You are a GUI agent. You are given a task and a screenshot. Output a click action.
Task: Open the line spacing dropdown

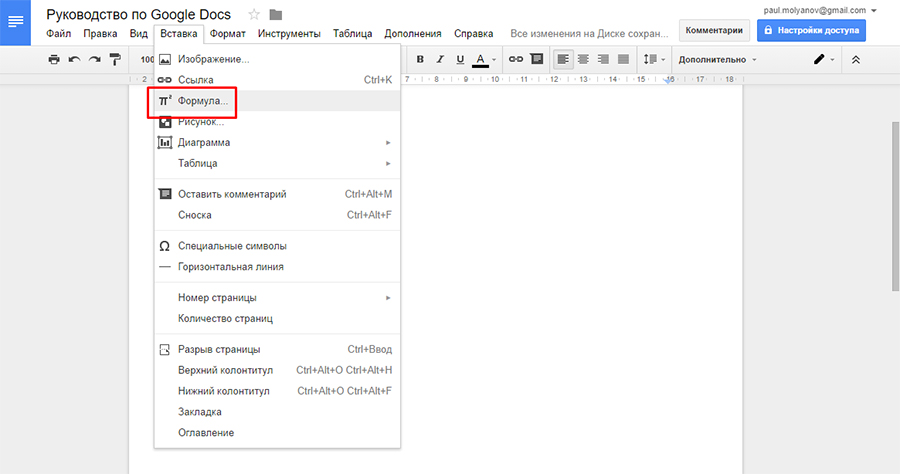point(654,59)
